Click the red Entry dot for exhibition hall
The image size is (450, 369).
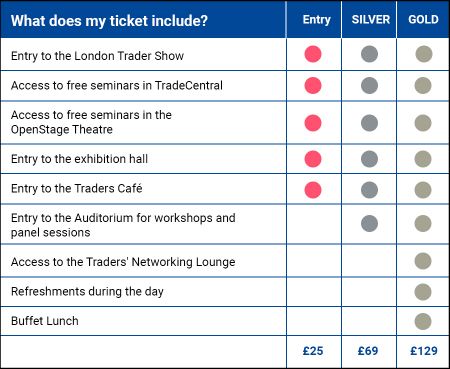[x=313, y=159]
